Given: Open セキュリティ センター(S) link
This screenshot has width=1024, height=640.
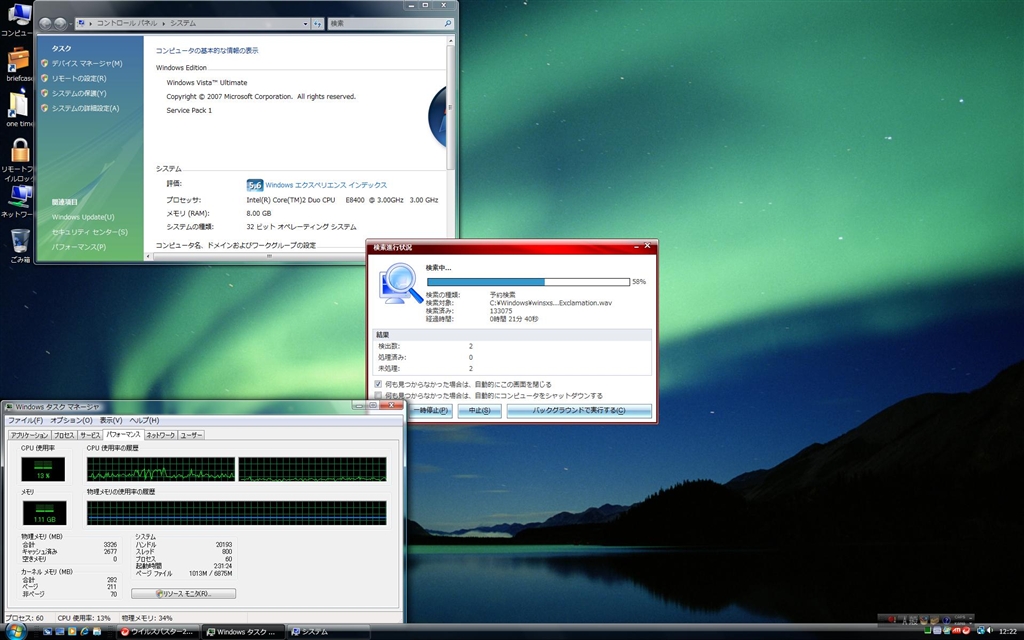Looking at the screenshot, I should point(89,232).
